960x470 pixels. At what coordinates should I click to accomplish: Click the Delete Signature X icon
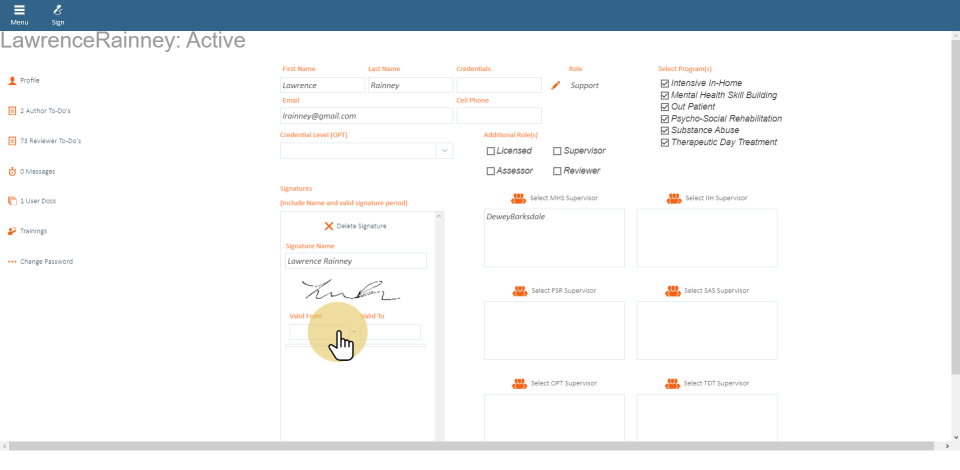[329, 226]
